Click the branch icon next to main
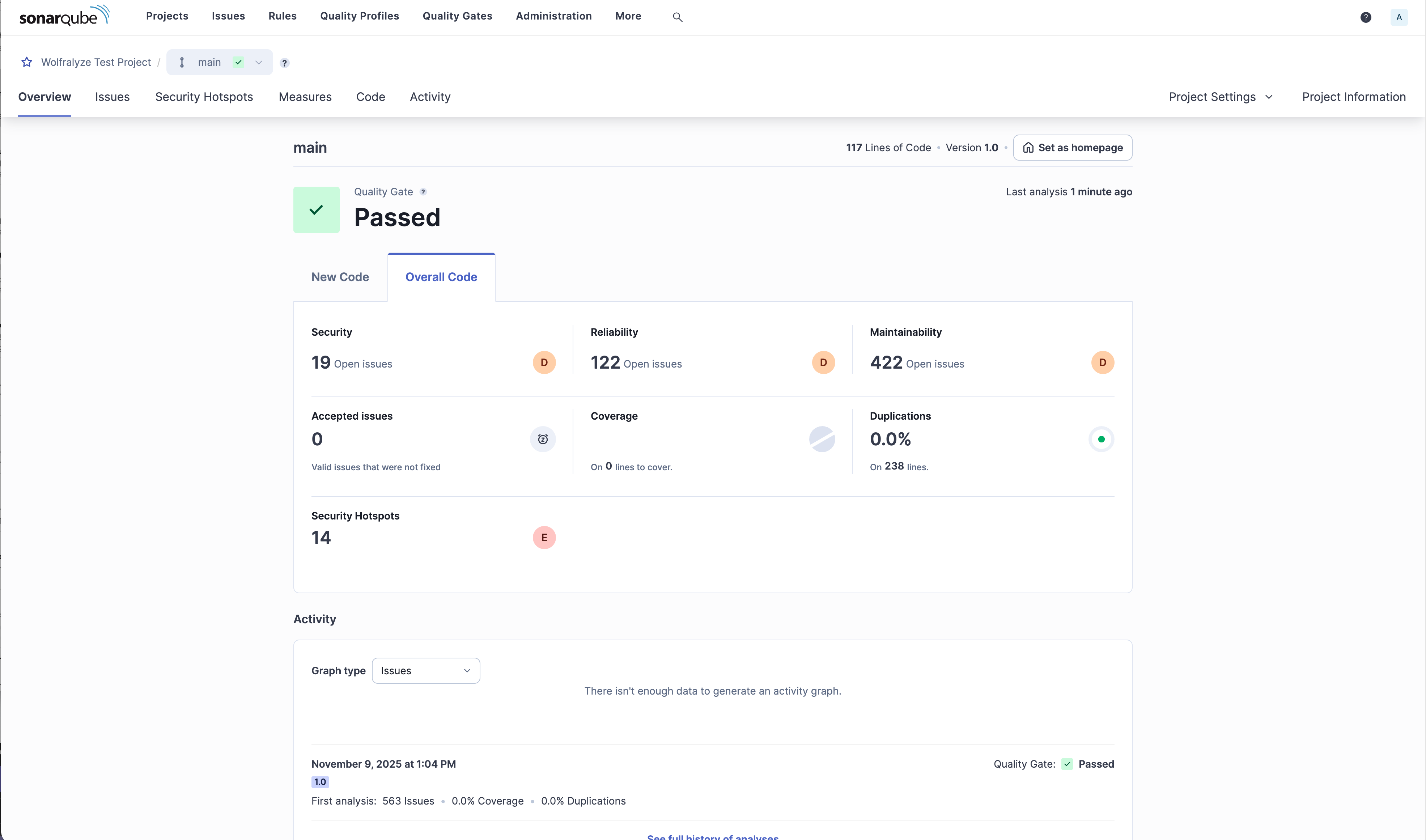This screenshot has width=1426, height=840. click(182, 62)
